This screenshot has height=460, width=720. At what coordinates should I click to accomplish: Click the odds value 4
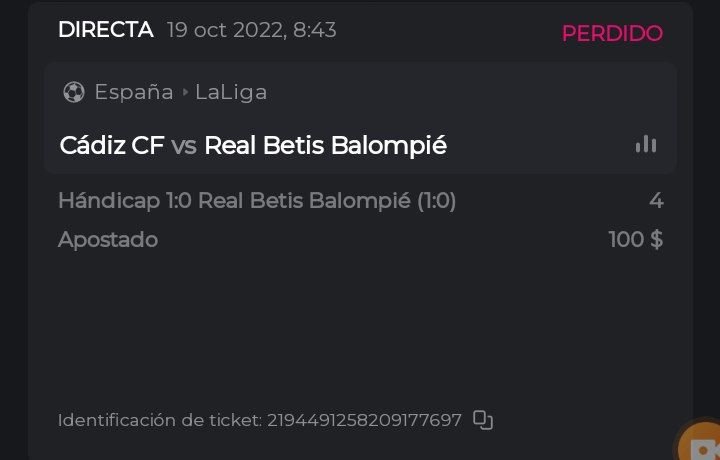[656, 201]
